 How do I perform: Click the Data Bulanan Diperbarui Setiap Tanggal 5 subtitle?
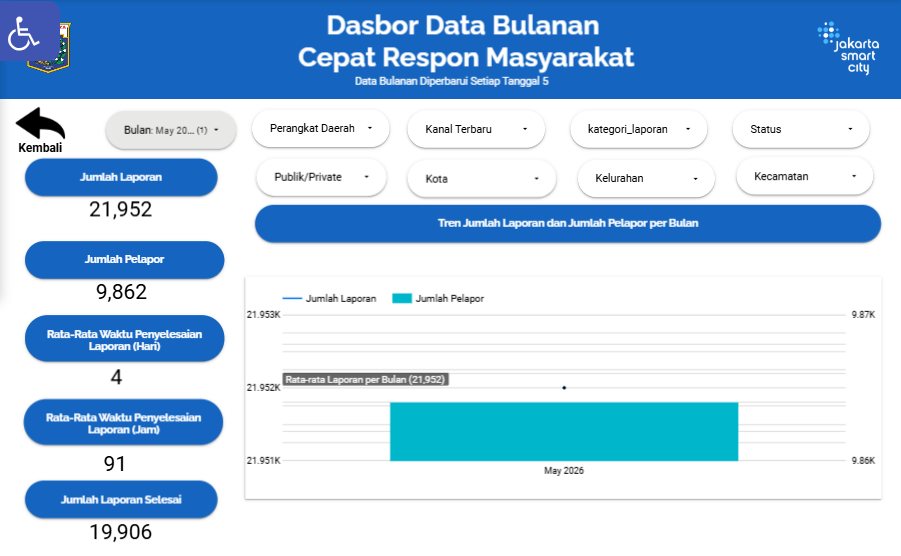[452, 81]
